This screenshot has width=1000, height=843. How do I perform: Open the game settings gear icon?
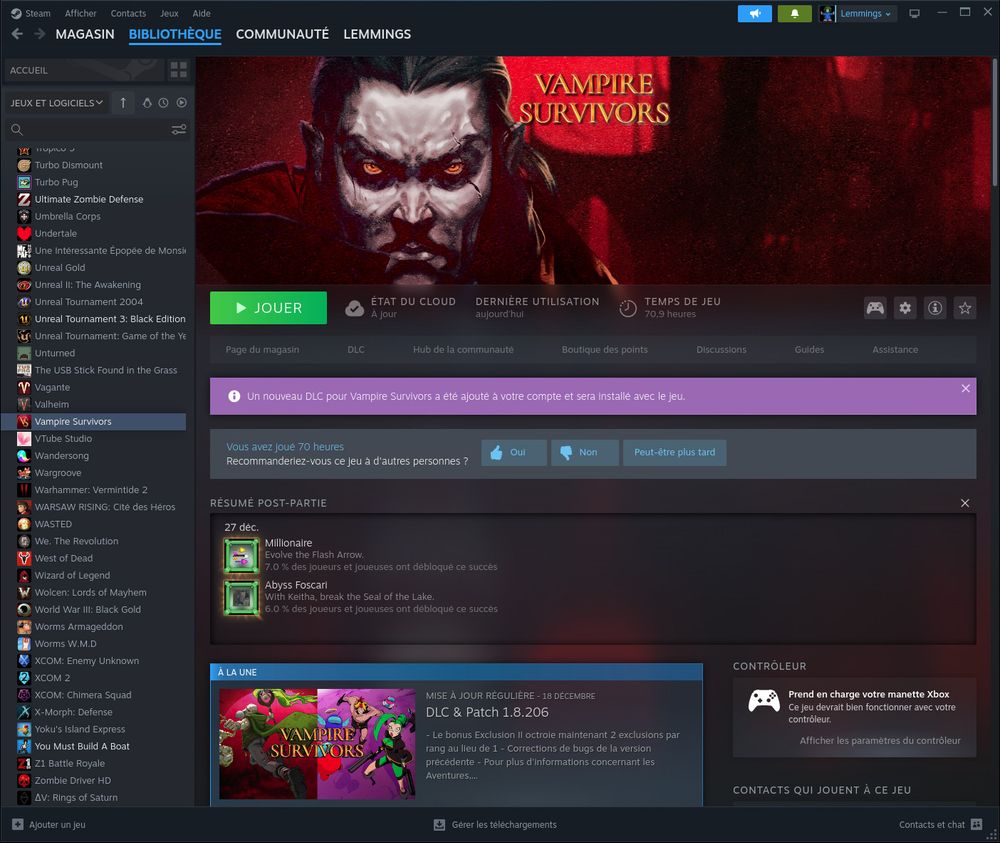[905, 308]
